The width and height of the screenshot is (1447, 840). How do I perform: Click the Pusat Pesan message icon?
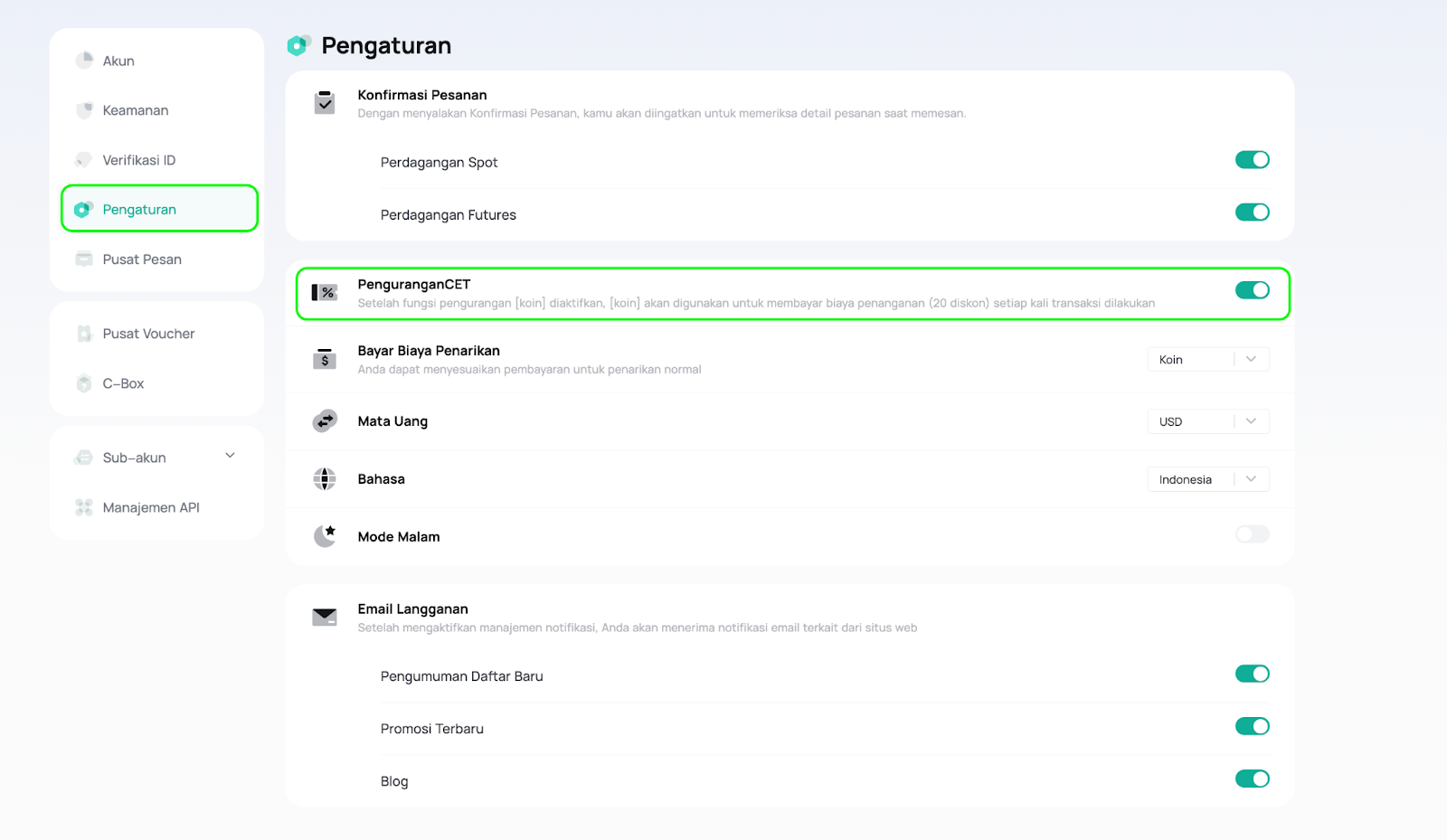84,260
